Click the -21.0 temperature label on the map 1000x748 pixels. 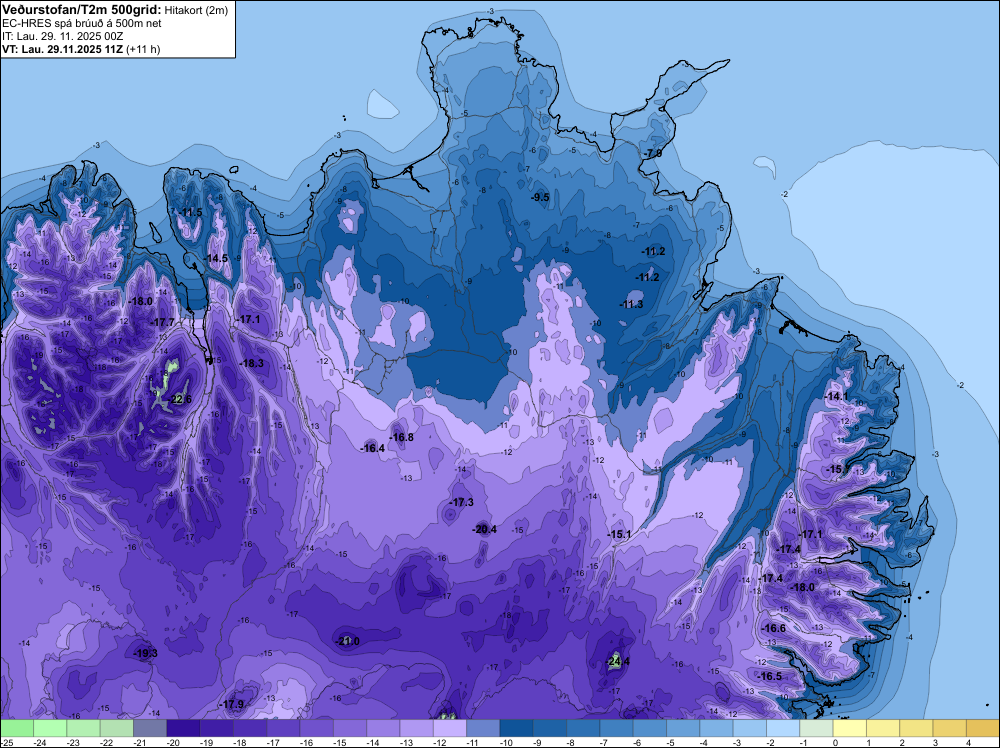[348, 641]
